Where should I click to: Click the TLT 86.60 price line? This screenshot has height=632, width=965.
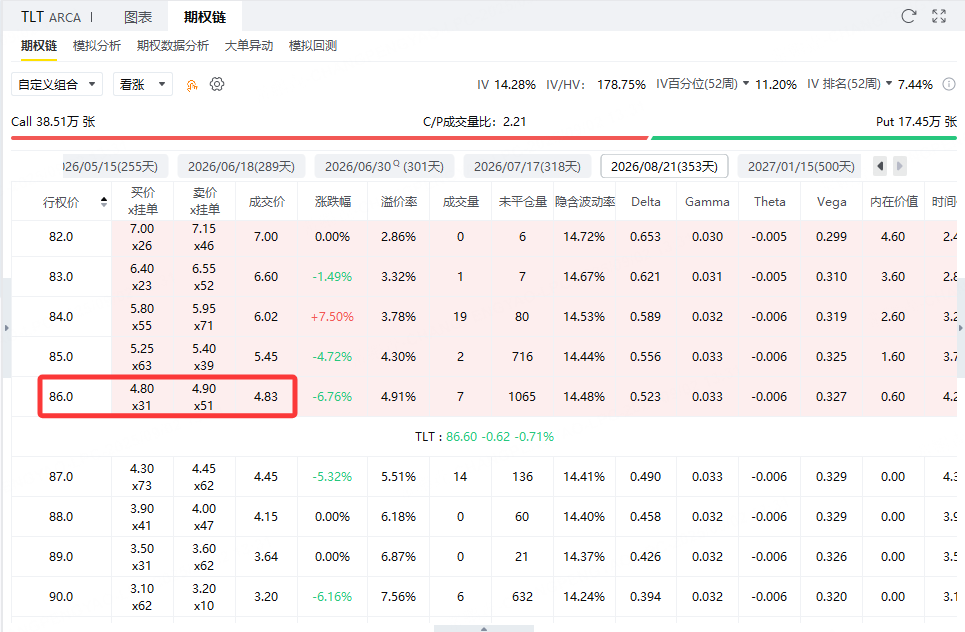(484, 437)
